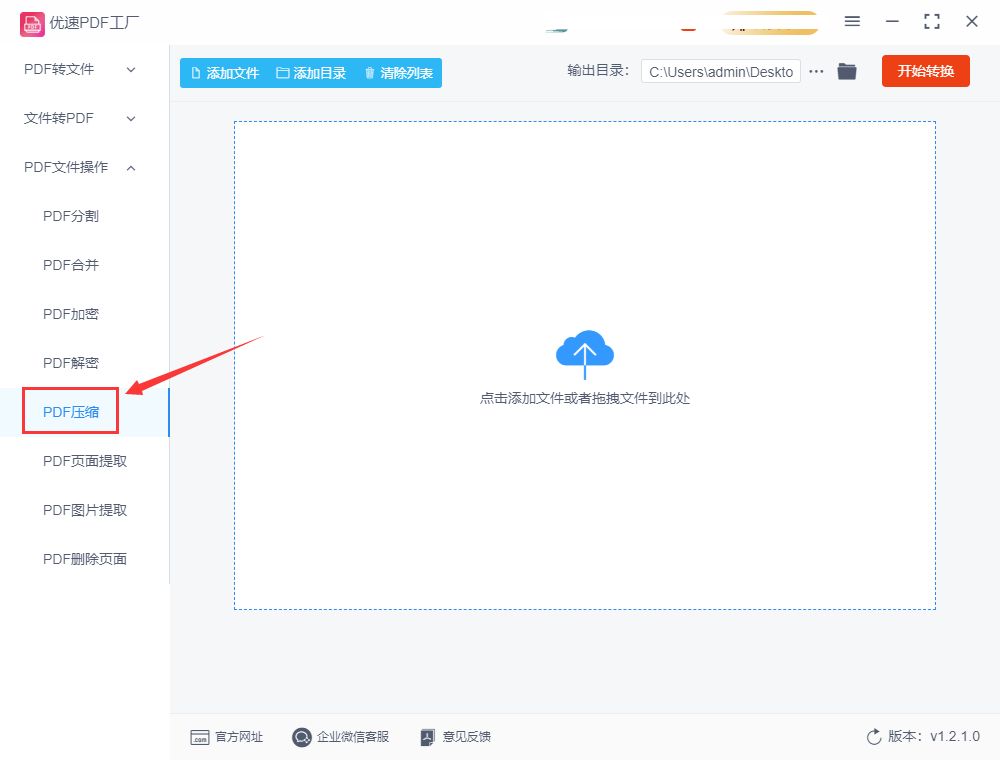Select PDF分割 in sidebar
Image resolution: width=1000 pixels, height=760 pixels.
coord(71,216)
